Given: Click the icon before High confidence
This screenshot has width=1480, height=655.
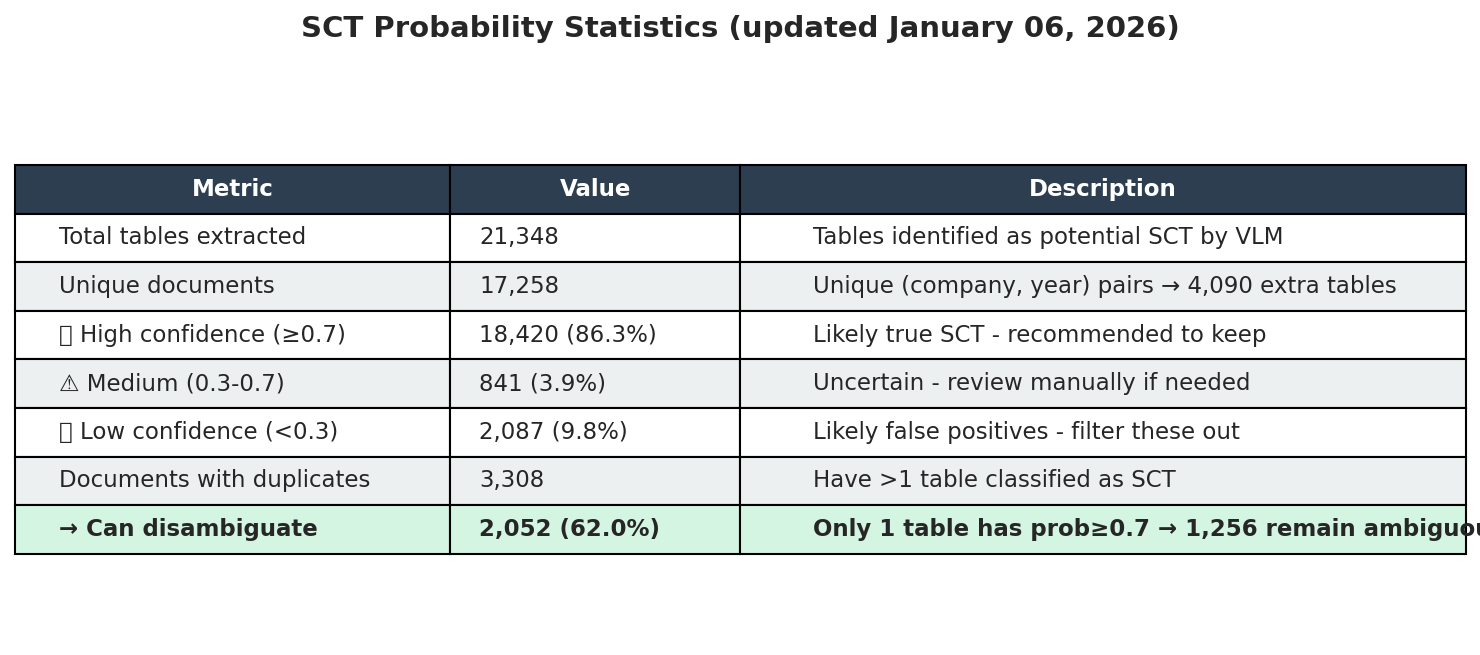Looking at the screenshot, I should point(66,335).
